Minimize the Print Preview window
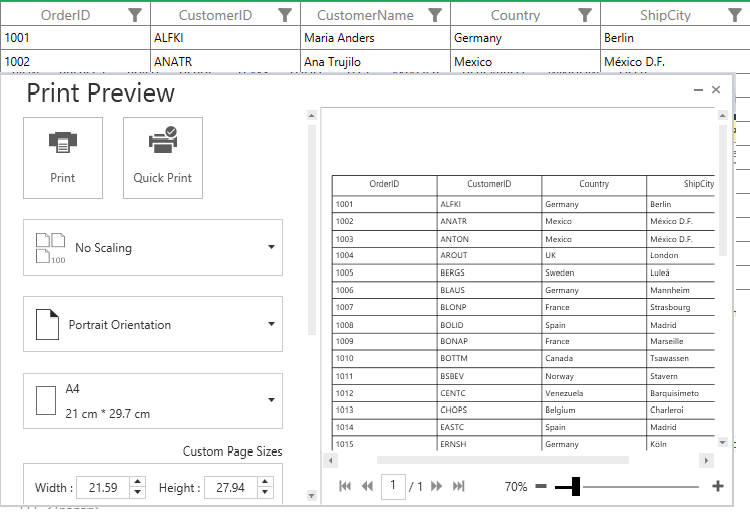Viewport: 750px width, 522px height. 698,89
